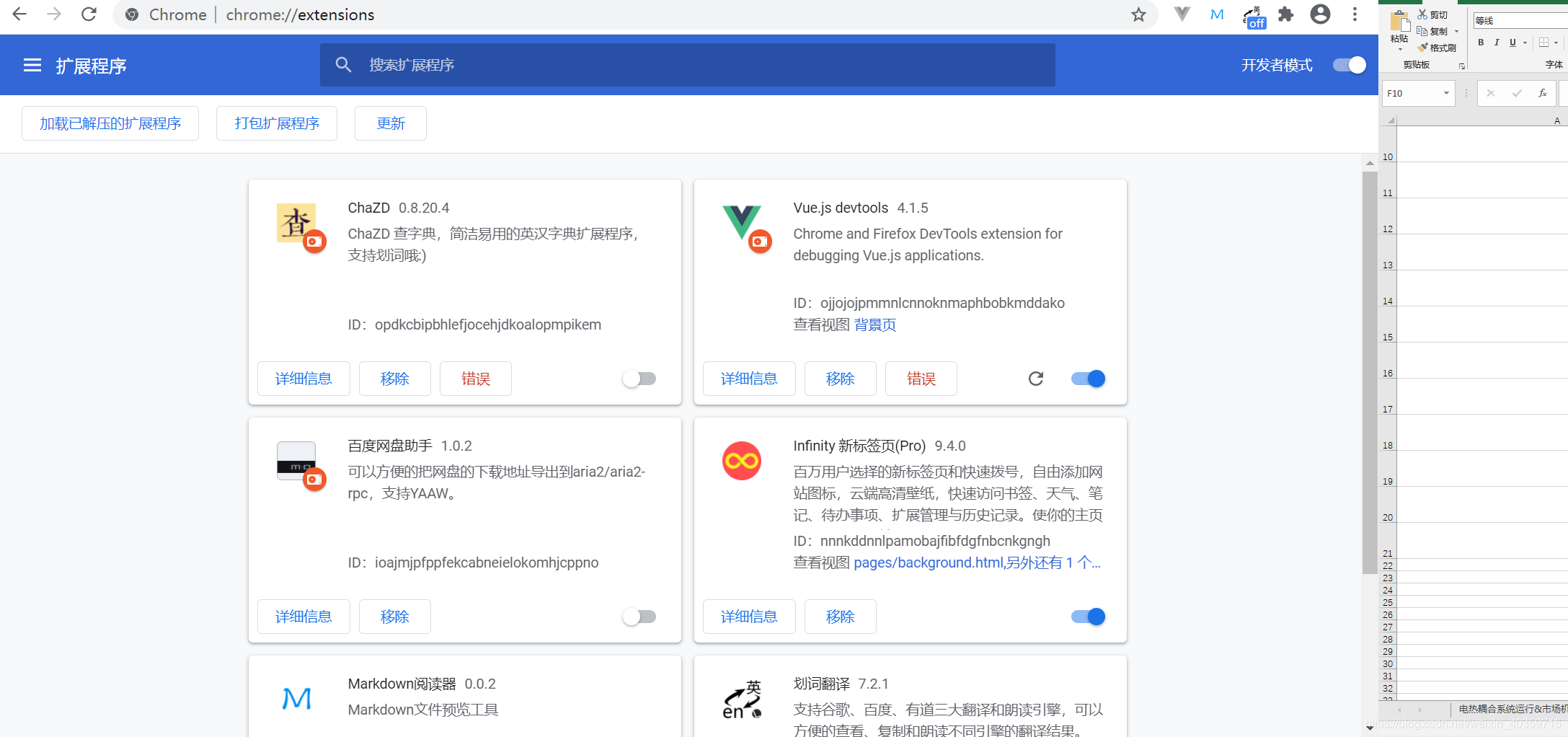Remove (移除) the ChaZD extension

pos(395,379)
